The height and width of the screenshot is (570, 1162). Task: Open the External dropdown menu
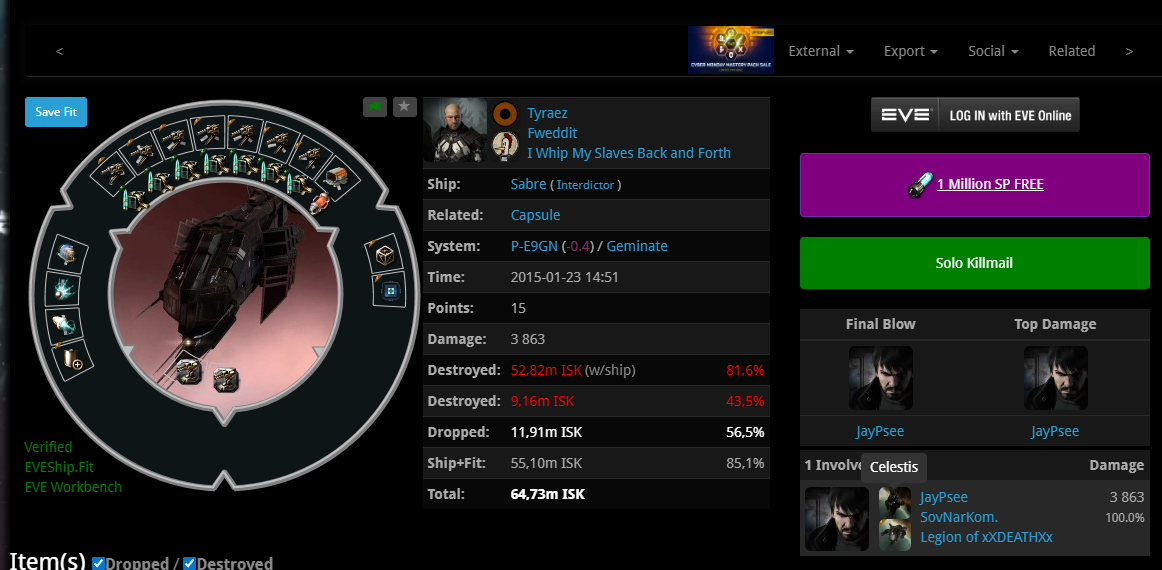point(820,51)
